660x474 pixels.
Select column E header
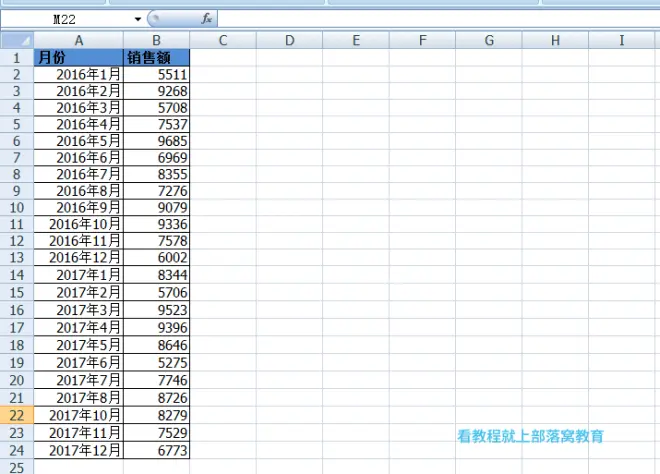[x=356, y=40]
